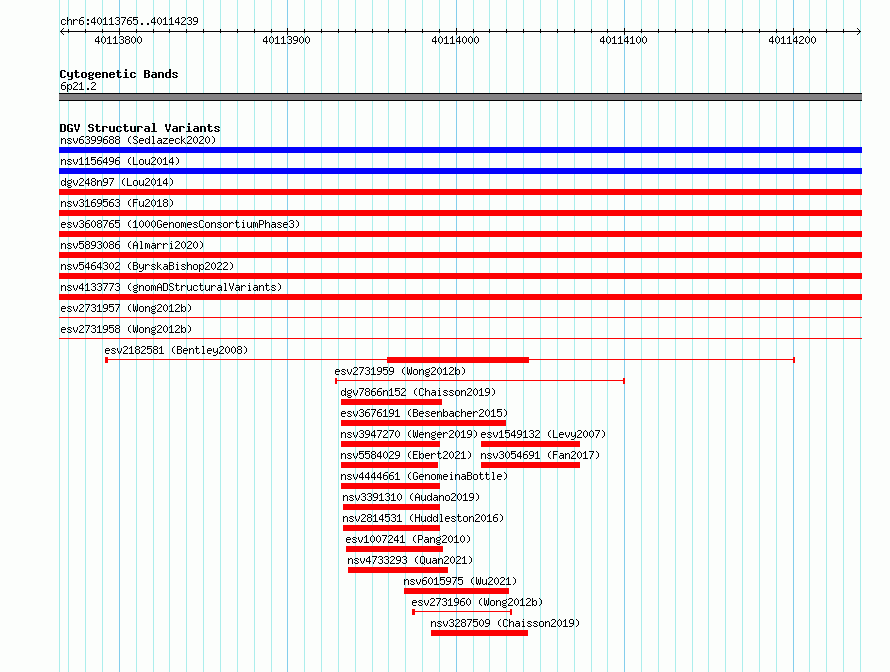Screen dimensions: 890x672
Task: Click the red bar under esv1007241
Action: click(x=394, y=549)
